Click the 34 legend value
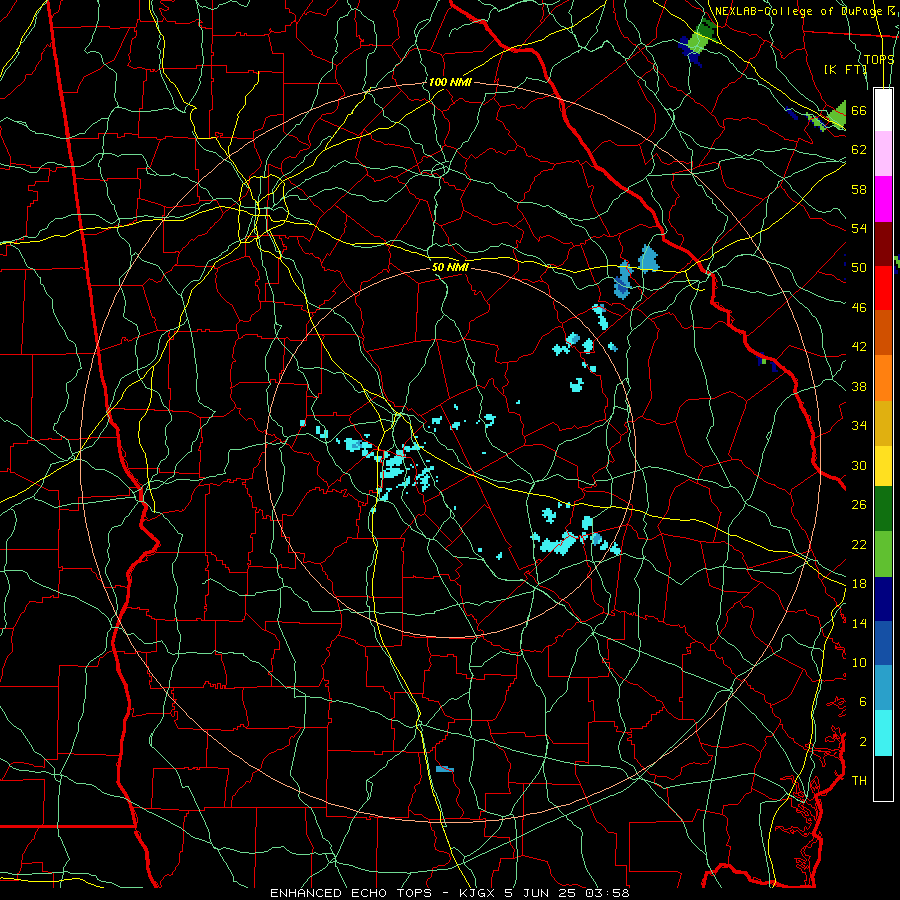Image resolution: width=900 pixels, height=900 pixels. pyautogui.click(x=859, y=426)
